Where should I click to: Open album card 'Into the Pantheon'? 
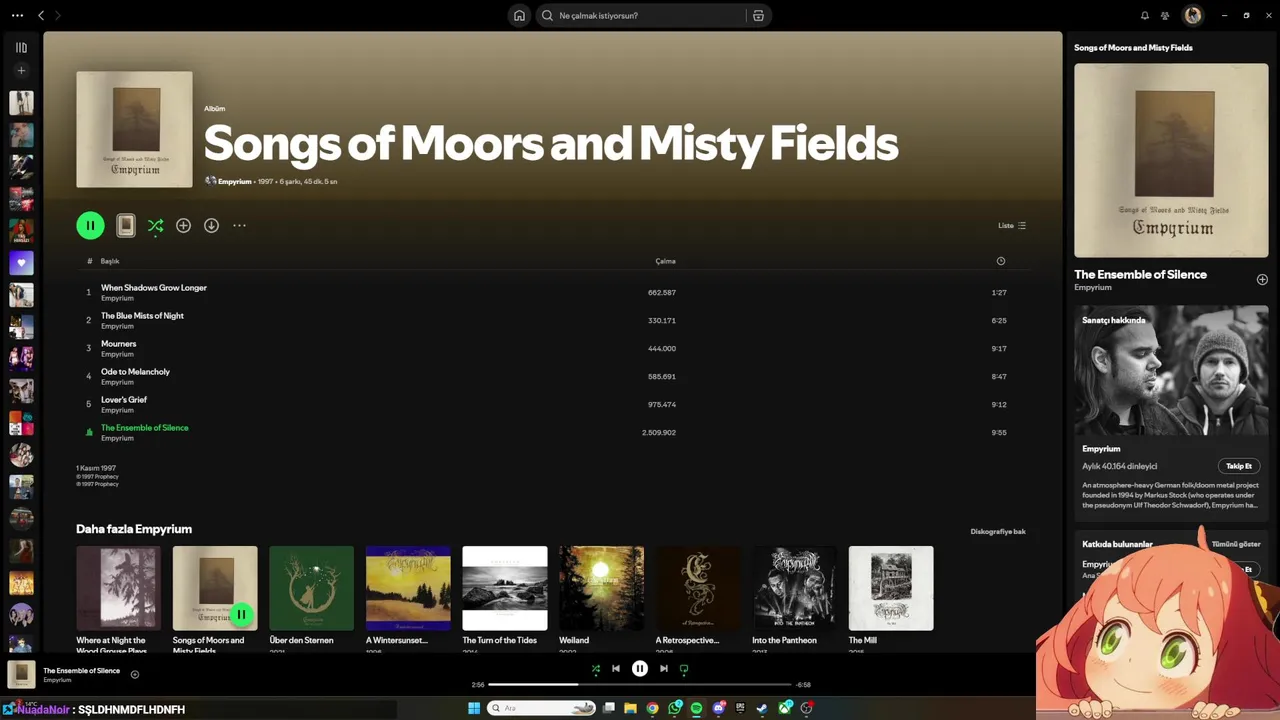point(794,598)
